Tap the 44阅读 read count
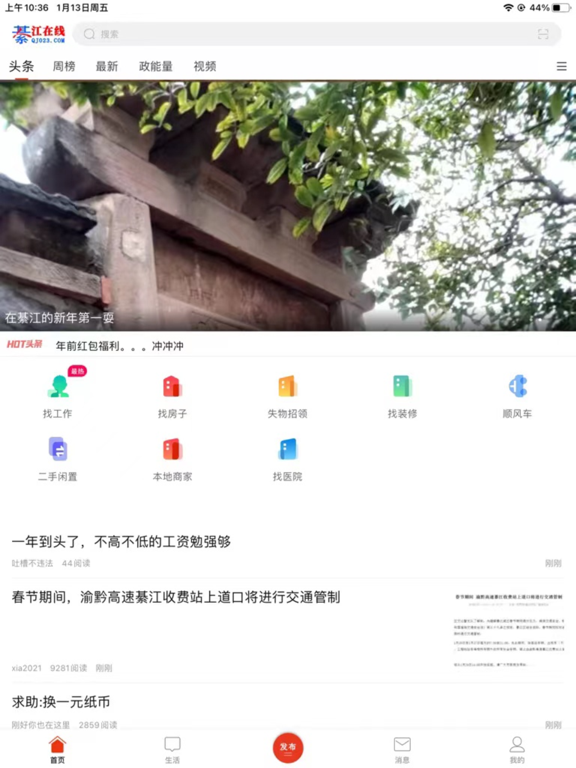This screenshot has height=768, width=576. coord(76,563)
